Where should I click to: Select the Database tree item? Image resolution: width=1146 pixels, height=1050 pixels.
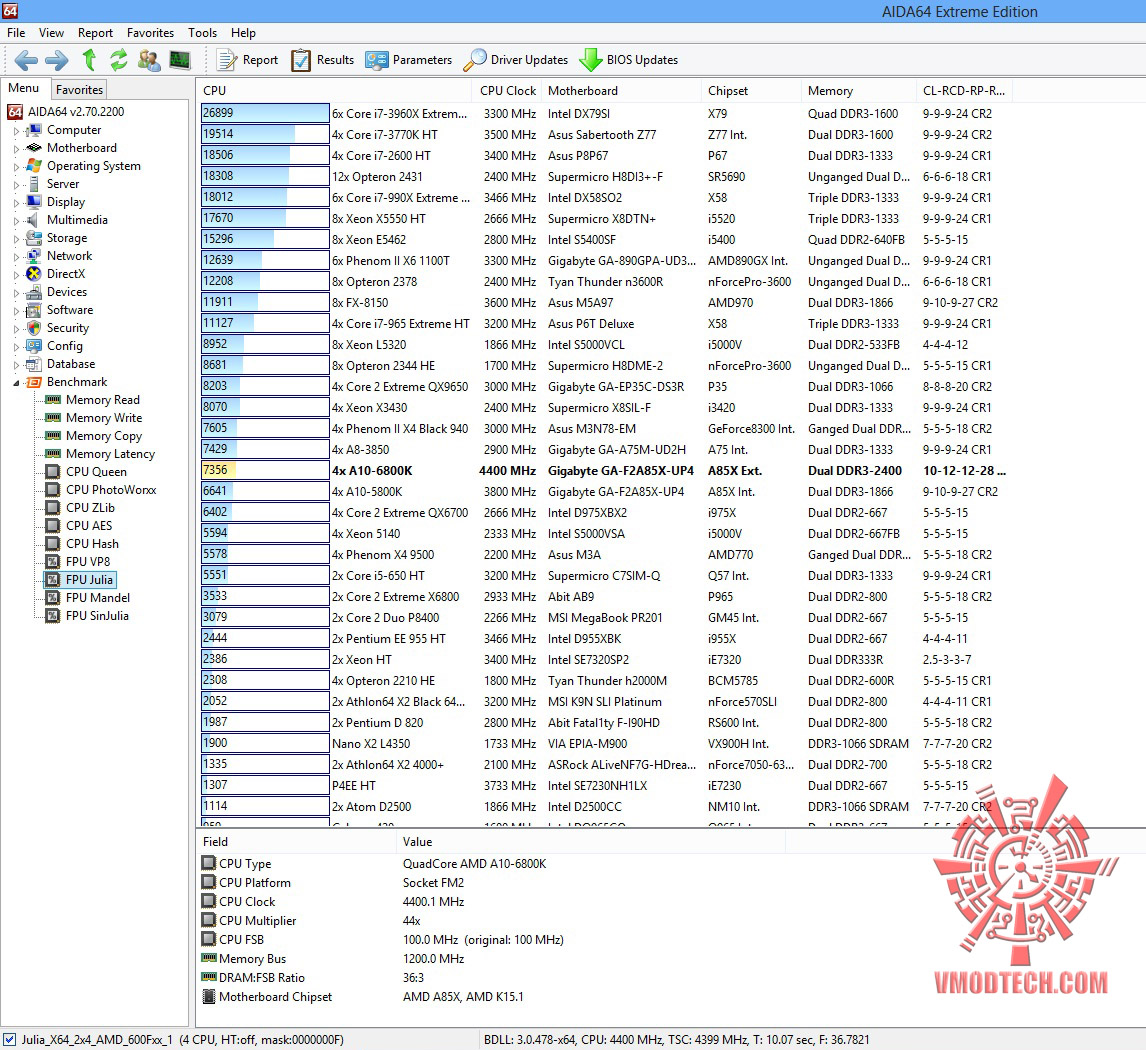tap(70, 364)
